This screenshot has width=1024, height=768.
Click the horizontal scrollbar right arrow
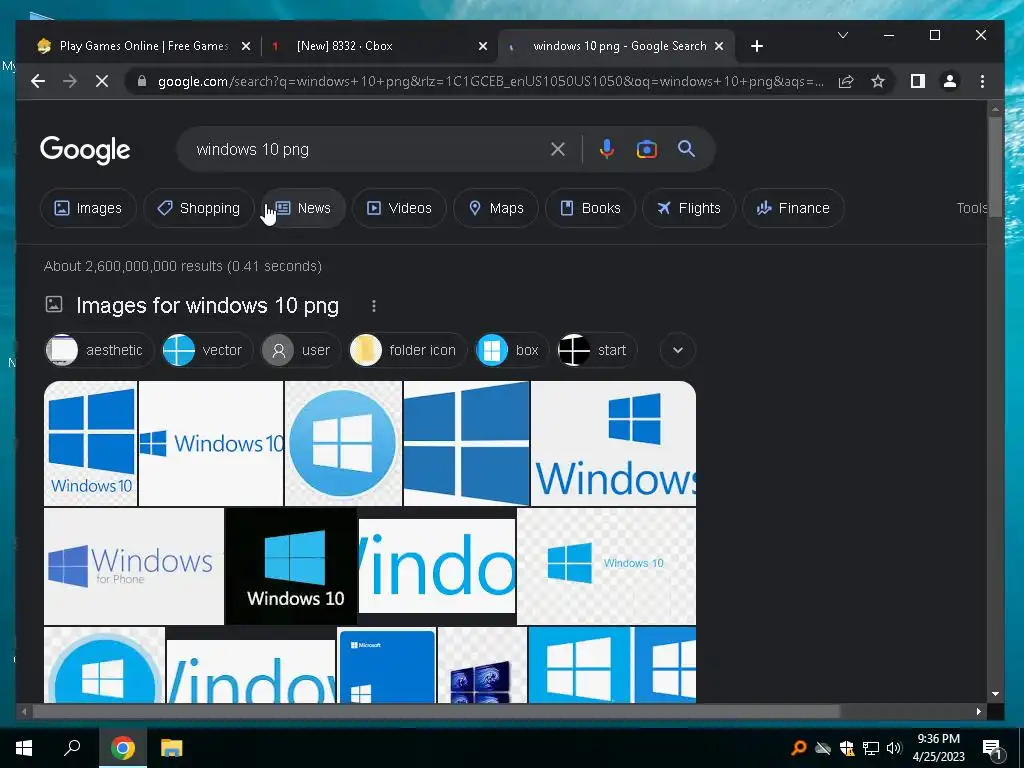tap(978, 711)
